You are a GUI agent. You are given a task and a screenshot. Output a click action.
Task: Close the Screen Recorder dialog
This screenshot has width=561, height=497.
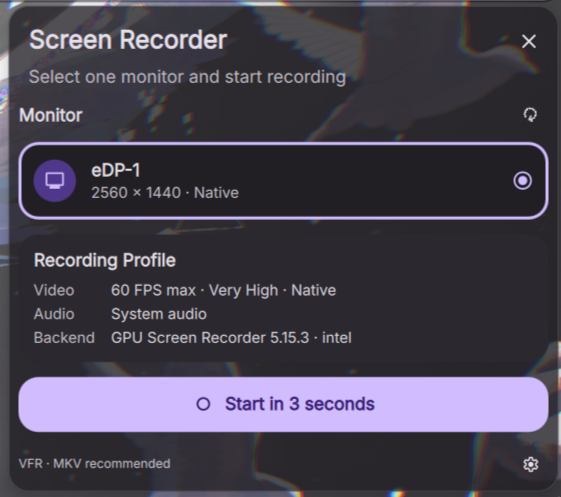[x=529, y=42]
